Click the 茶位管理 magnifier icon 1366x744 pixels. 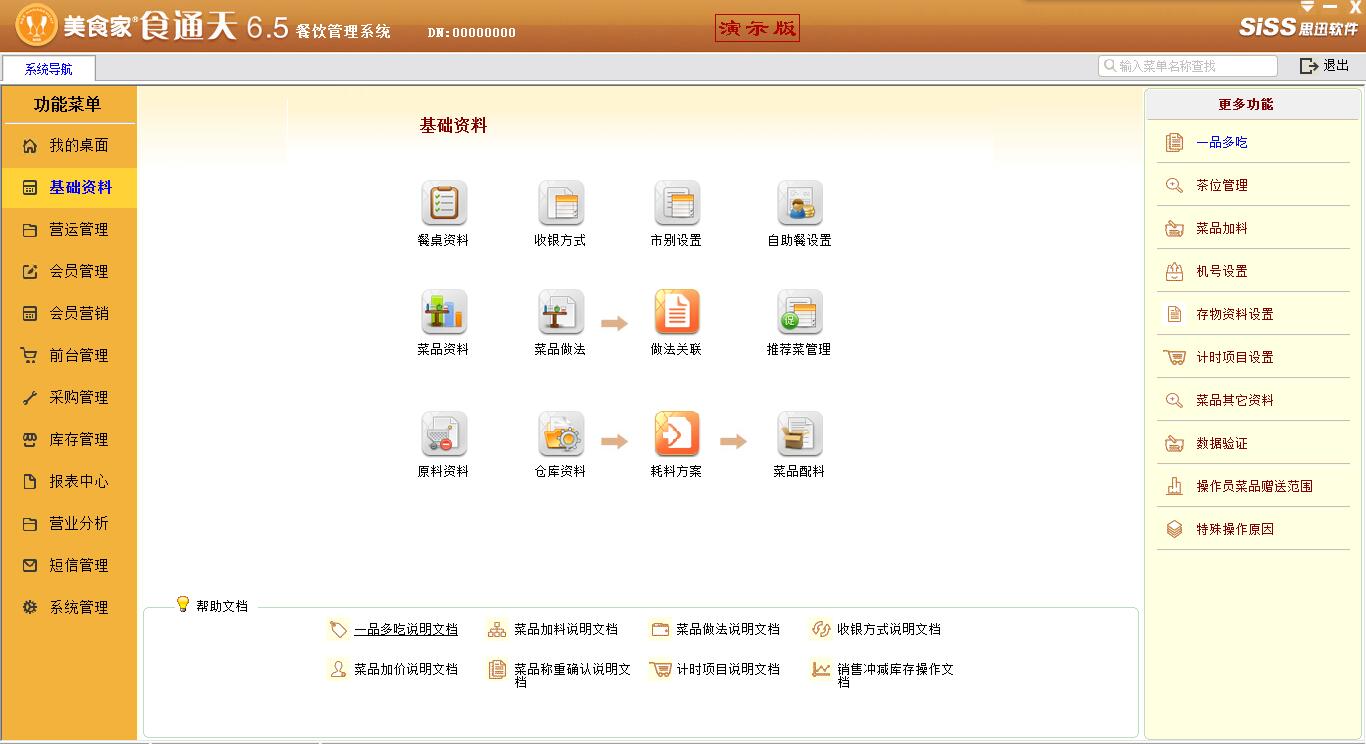(x=1175, y=185)
